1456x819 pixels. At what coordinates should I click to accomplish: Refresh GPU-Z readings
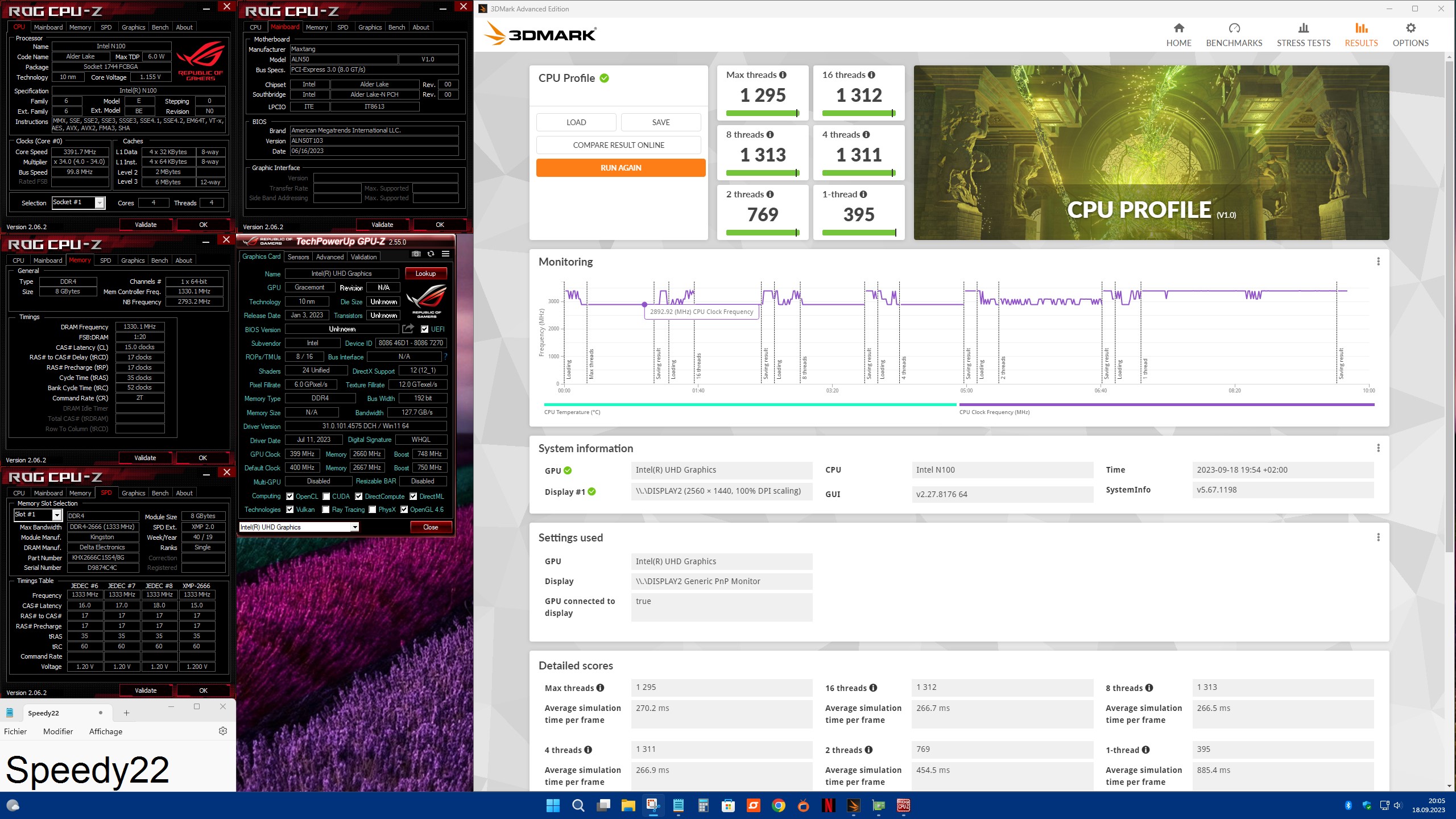pos(431,254)
